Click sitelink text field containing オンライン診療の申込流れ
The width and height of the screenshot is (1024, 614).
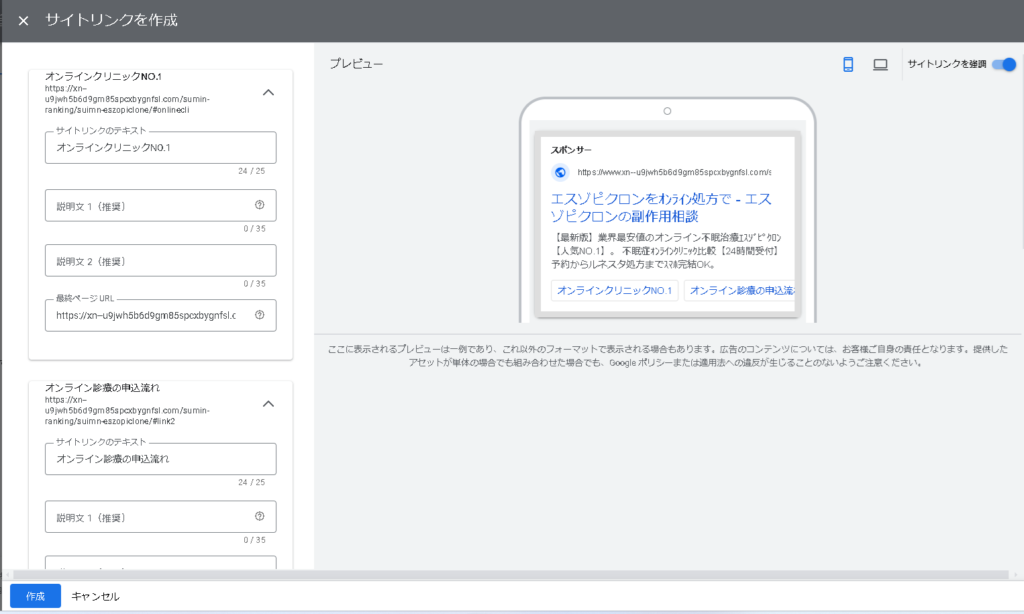click(161, 459)
